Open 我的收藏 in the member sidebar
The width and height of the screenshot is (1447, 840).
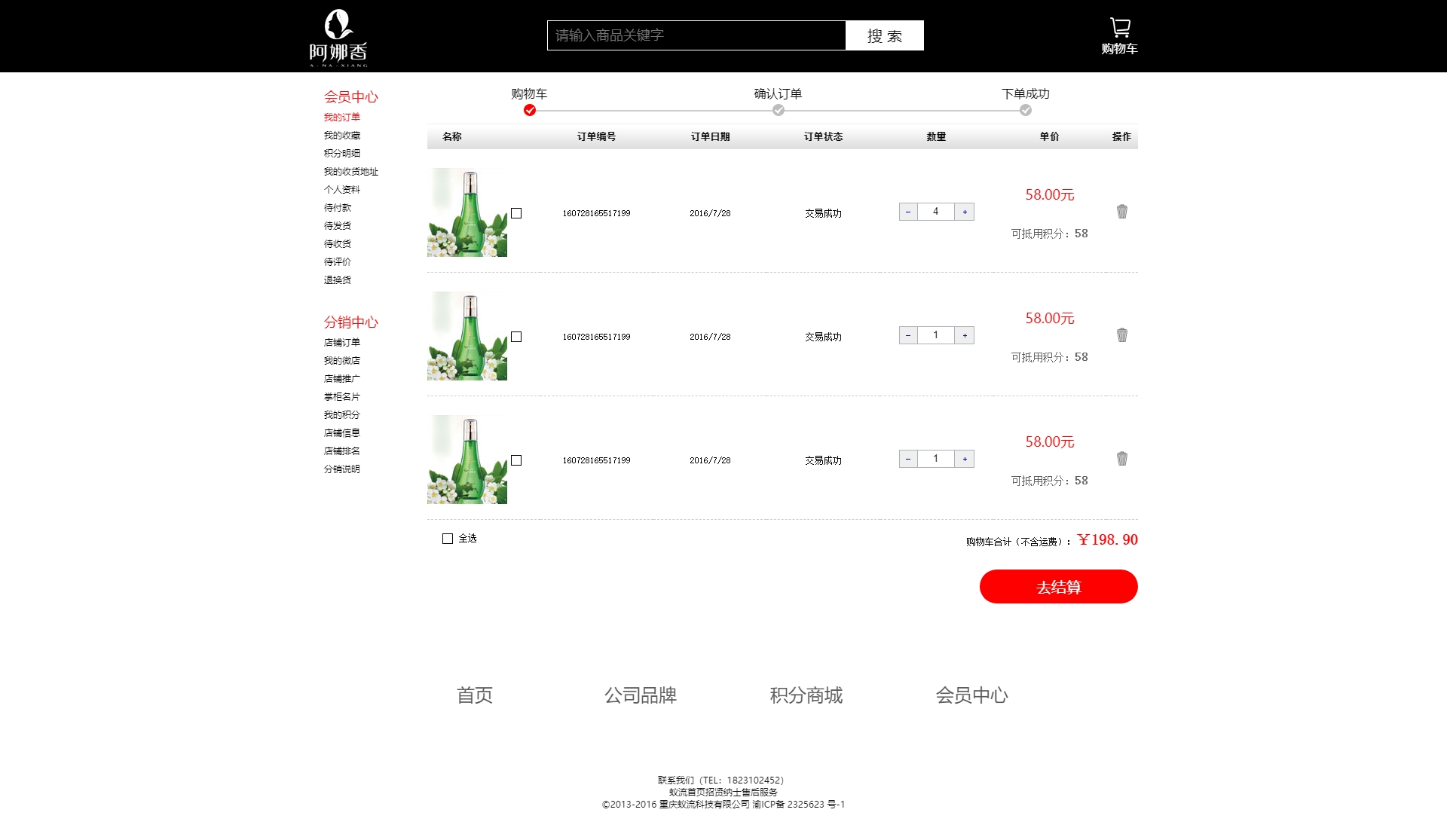click(x=342, y=136)
